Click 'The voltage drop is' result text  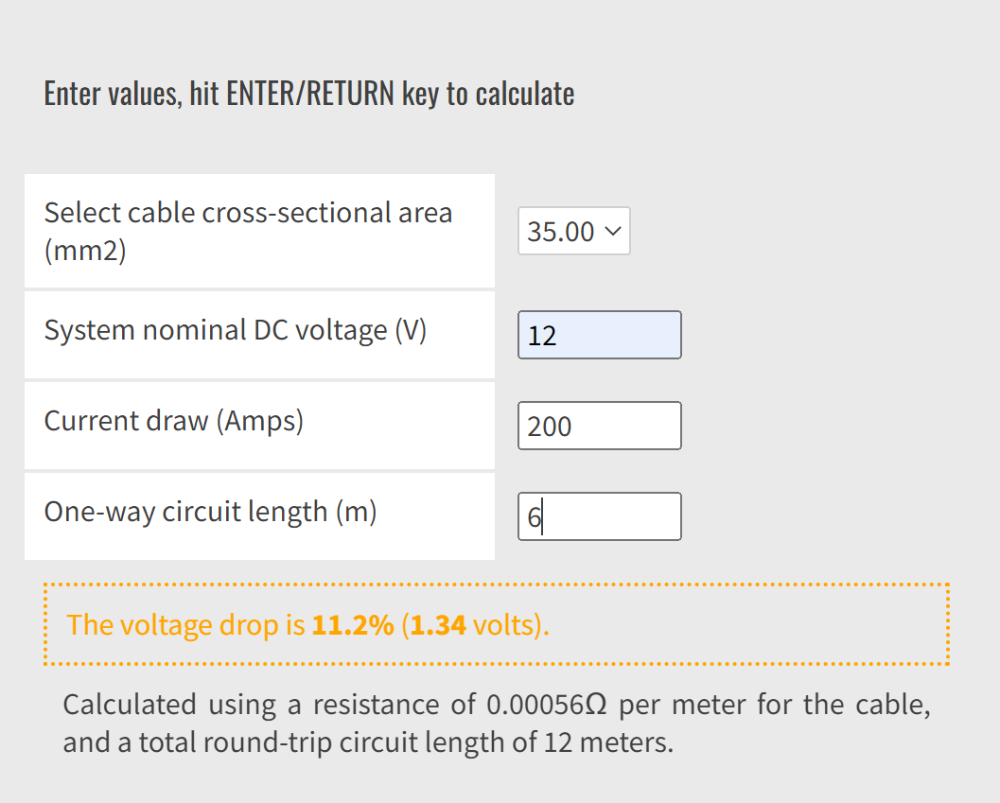(186, 624)
